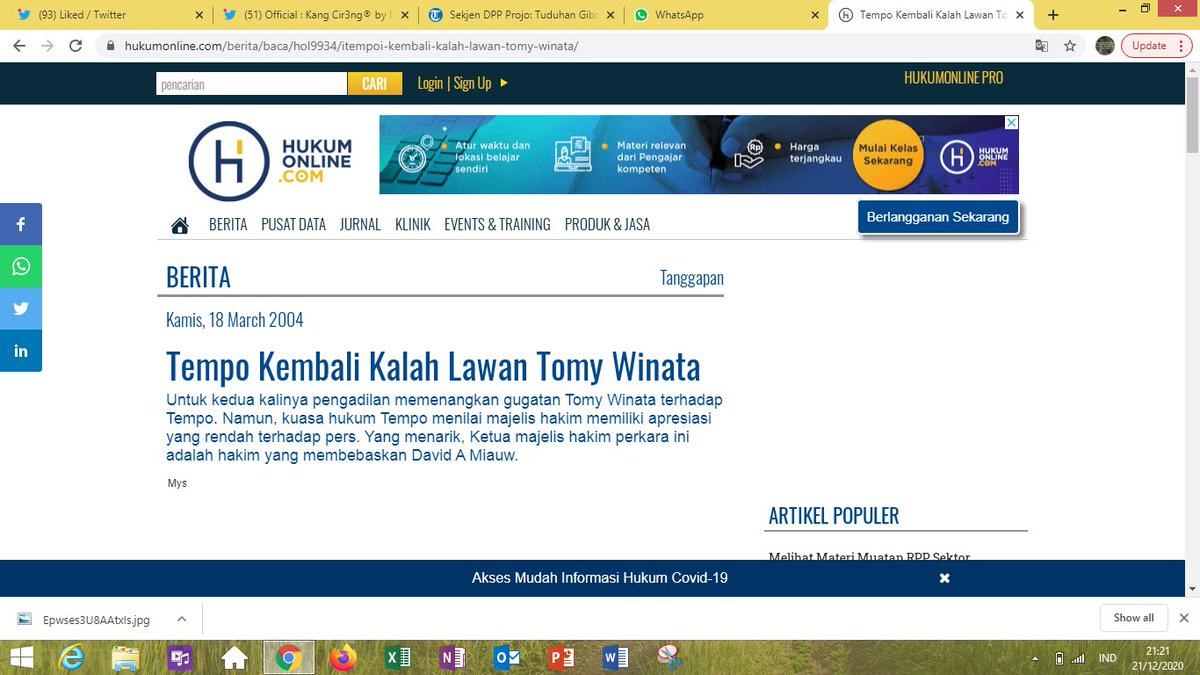This screenshot has width=1200, height=675.
Task: Open the JURNAL menu
Action: pyautogui.click(x=360, y=225)
